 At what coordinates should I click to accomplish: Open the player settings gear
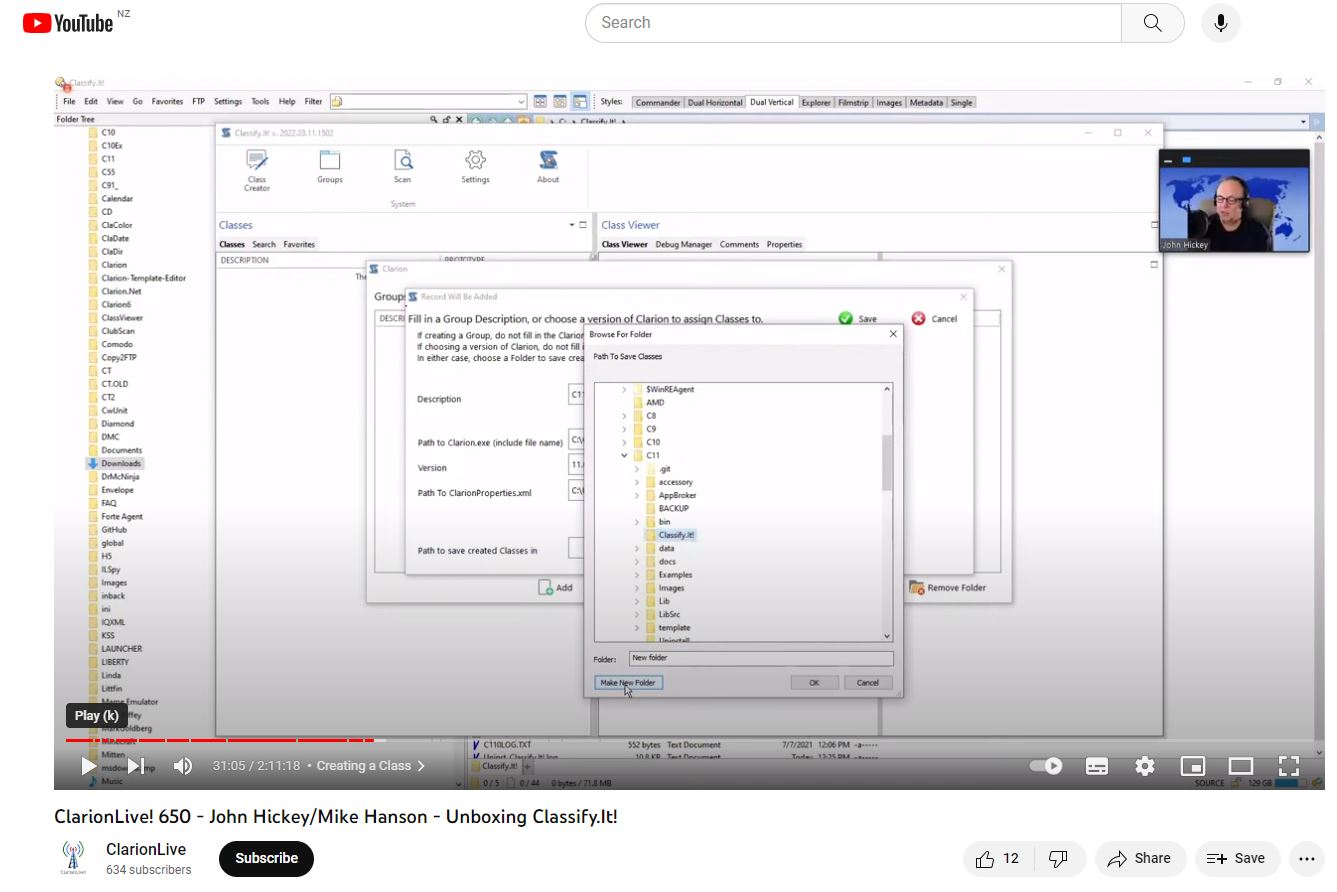(1145, 766)
